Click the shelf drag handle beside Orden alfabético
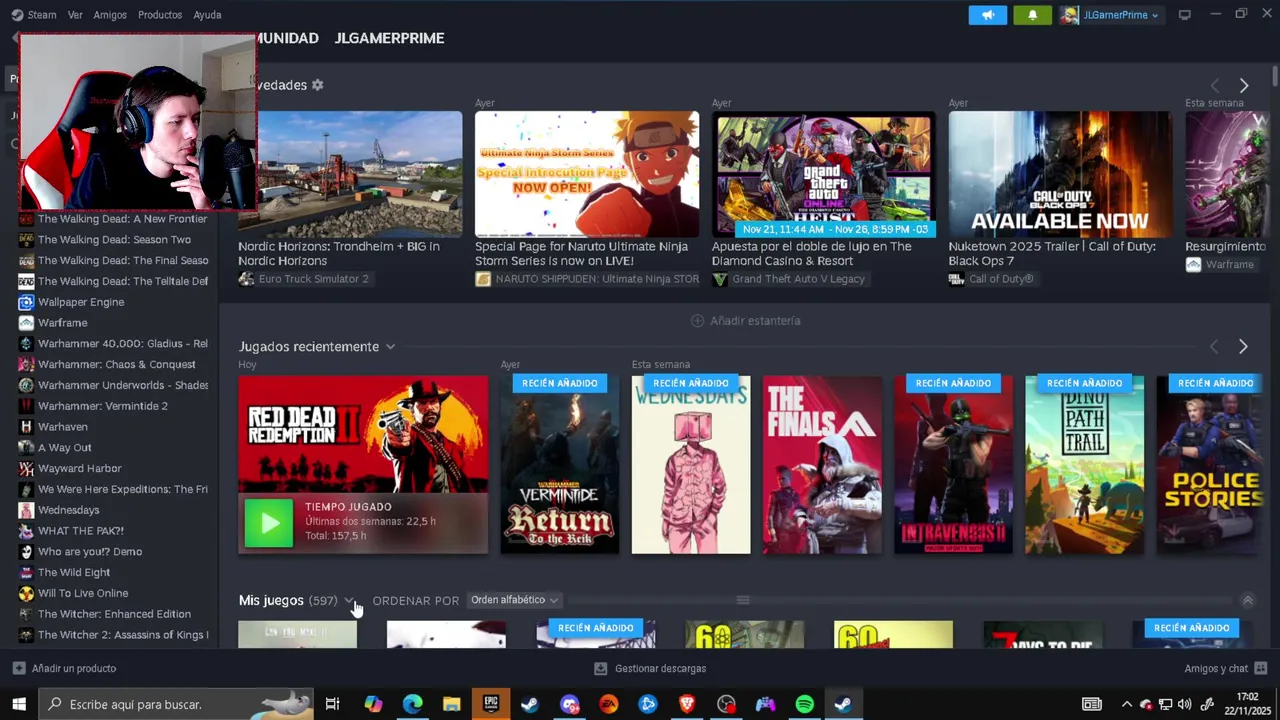Screen dimensions: 1280x720 click(x=742, y=600)
